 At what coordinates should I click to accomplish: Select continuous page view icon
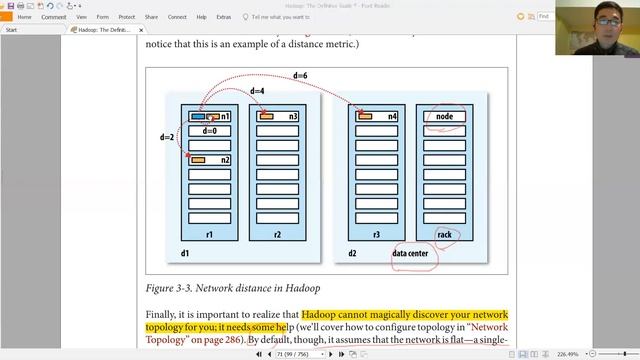523,354
